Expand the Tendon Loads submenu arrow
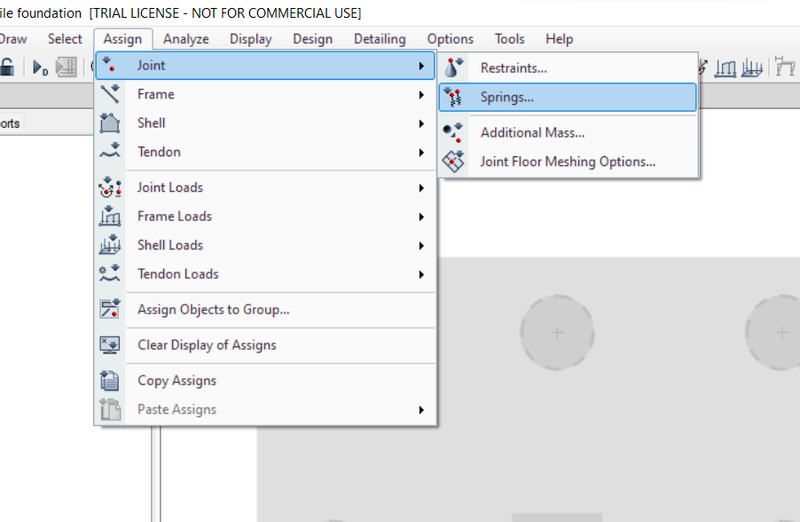This screenshot has width=800, height=522. pyautogui.click(x=421, y=275)
